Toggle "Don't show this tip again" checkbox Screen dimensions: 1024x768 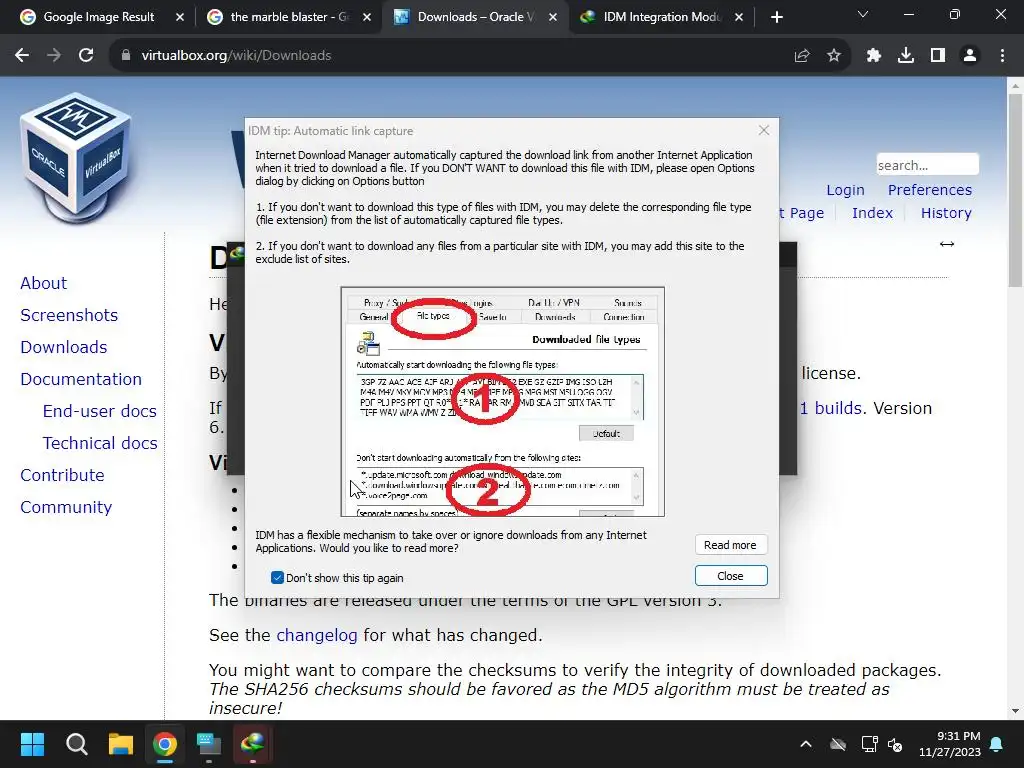click(x=278, y=577)
